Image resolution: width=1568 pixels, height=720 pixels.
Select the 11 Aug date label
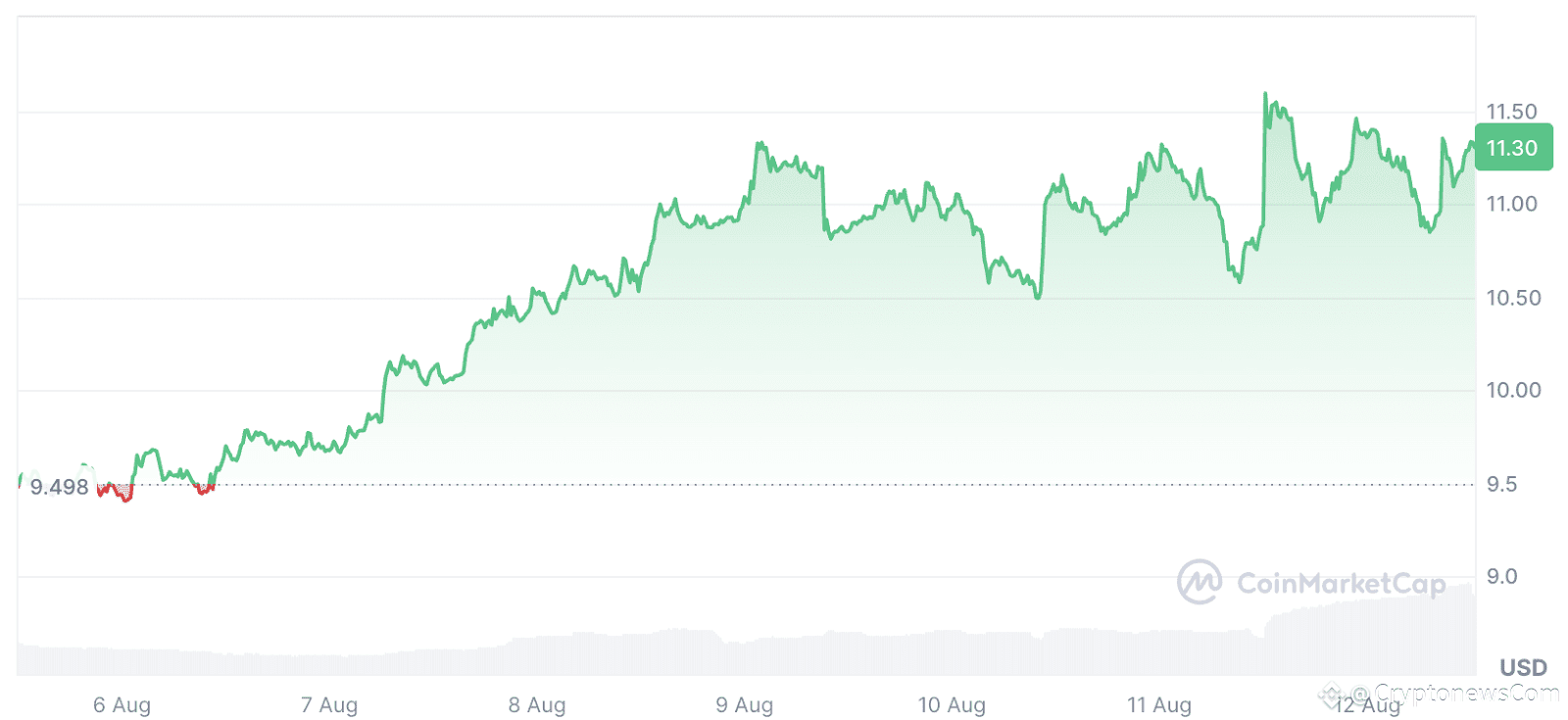click(x=1159, y=704)
